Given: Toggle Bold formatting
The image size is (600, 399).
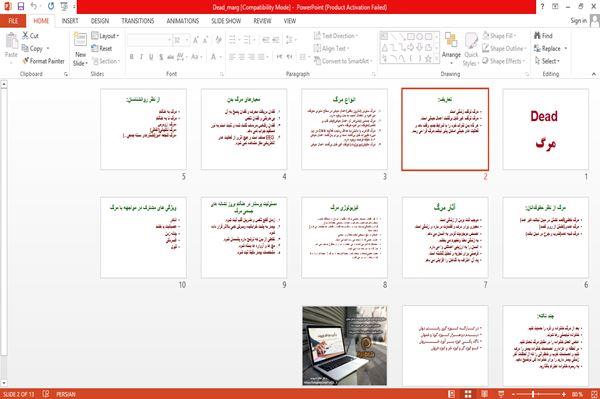Looking at the screenshot, I should (x=132, y=57).
